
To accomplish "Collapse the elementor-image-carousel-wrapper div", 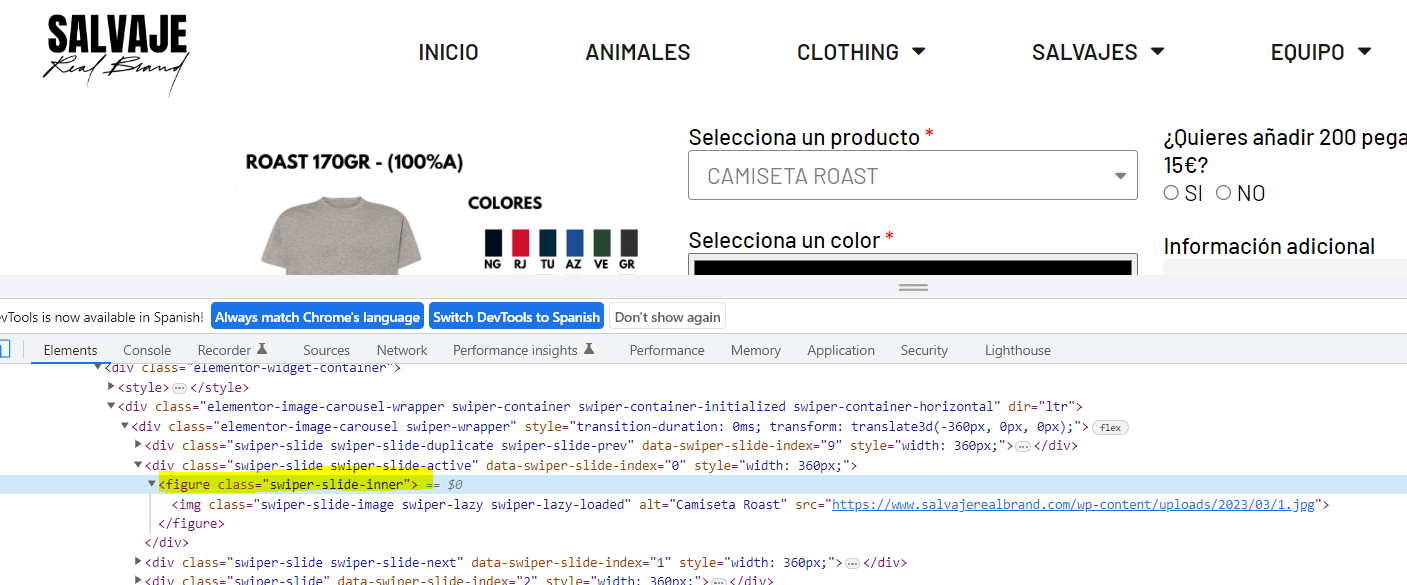I will click(x=112, y=407).
